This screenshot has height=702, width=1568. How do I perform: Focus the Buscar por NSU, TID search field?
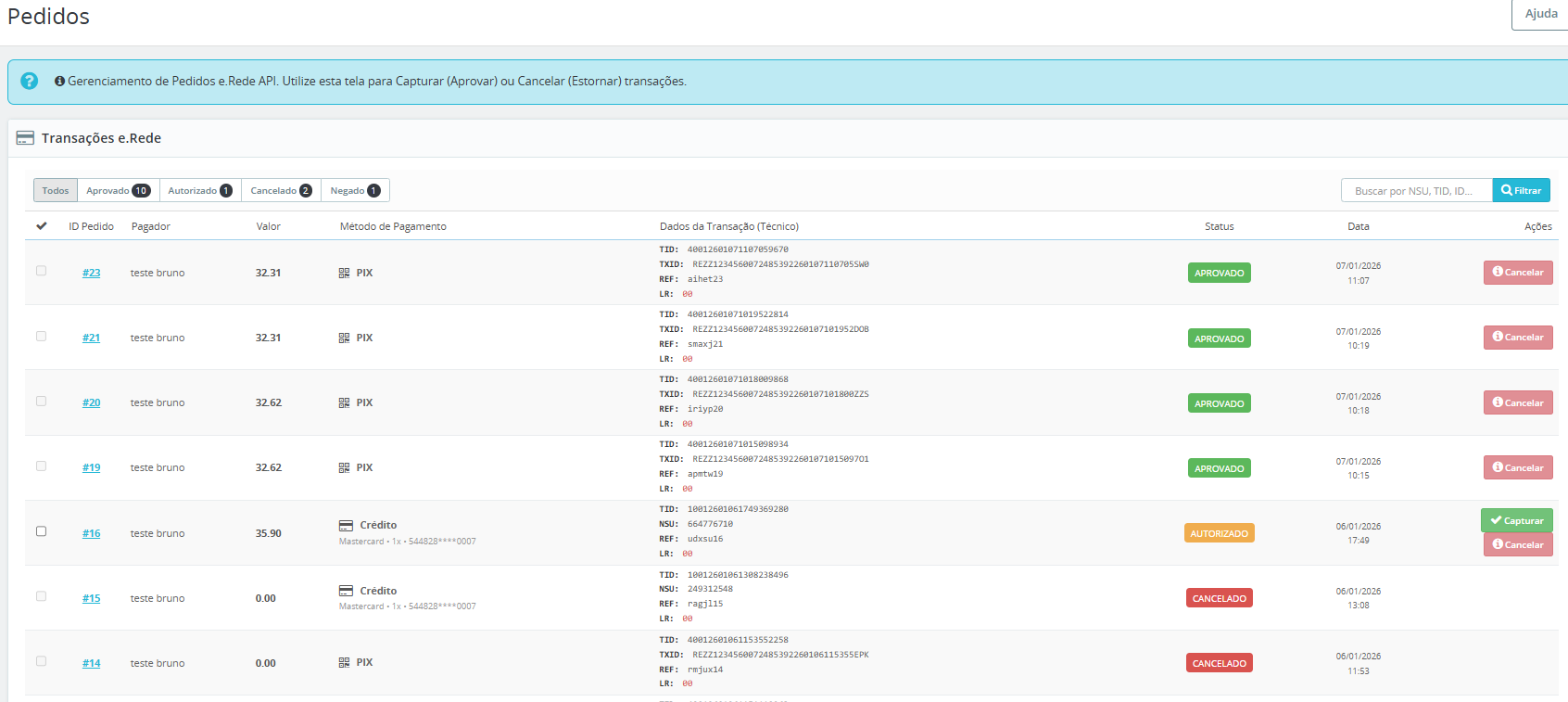1415,190
